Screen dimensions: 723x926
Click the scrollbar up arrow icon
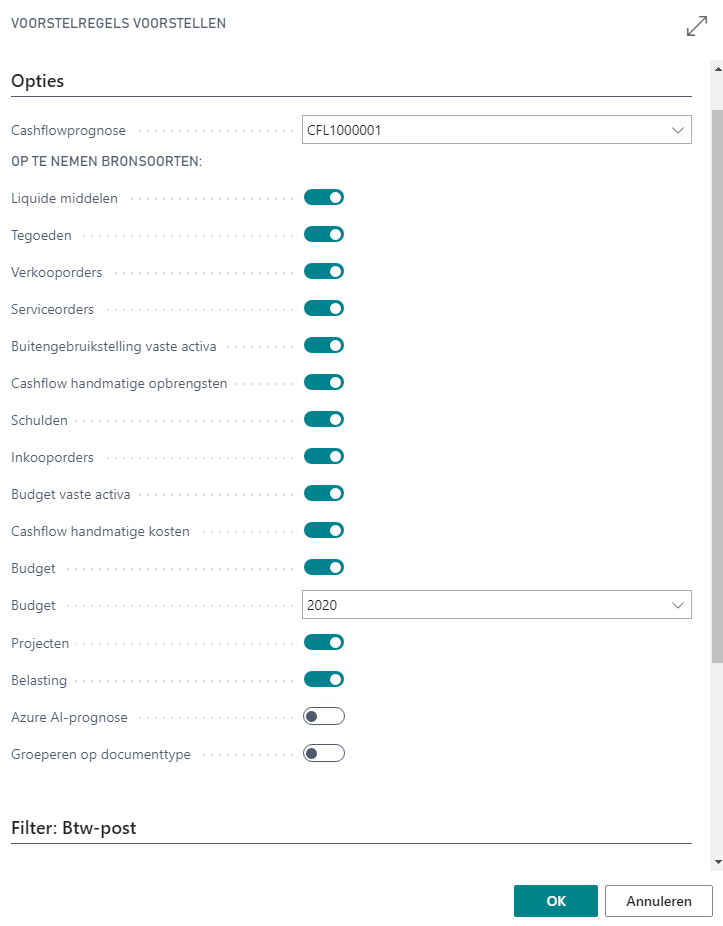point(714,69)
